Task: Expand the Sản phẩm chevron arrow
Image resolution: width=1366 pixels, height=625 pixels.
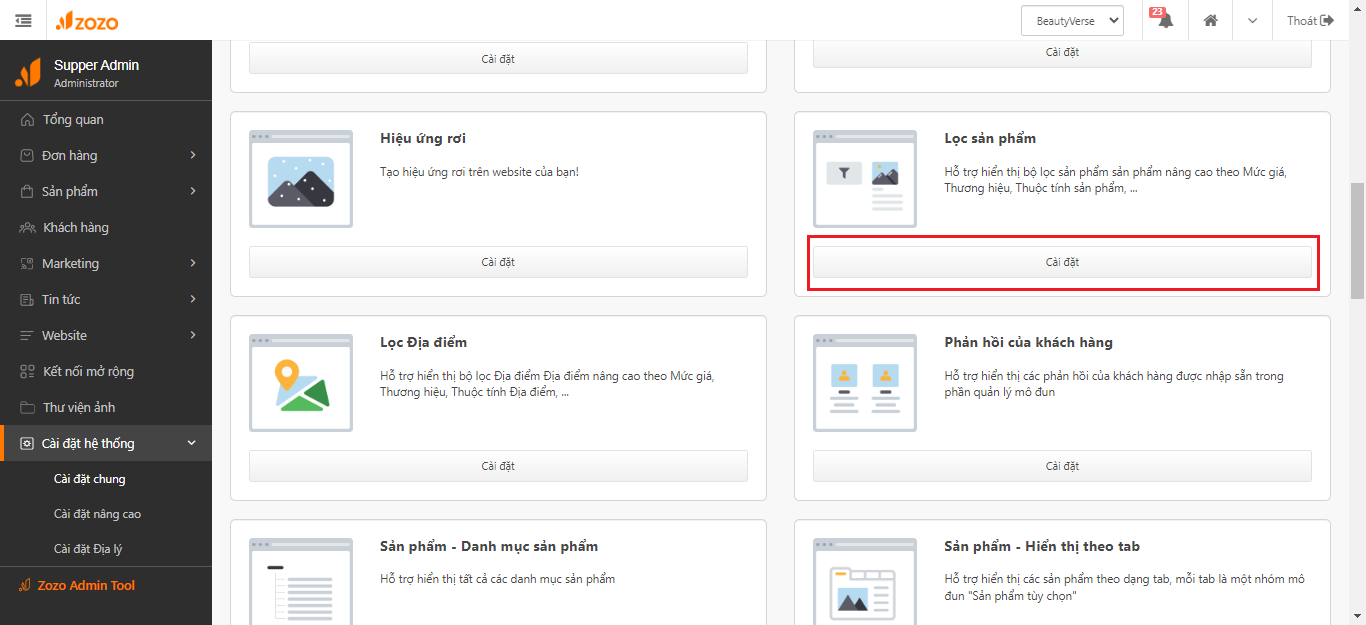Action: (x=192, y=191)
